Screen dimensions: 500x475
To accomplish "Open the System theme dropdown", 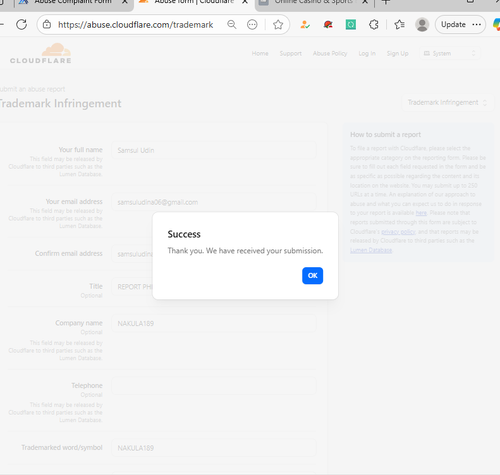I will (x=450, y=53).
